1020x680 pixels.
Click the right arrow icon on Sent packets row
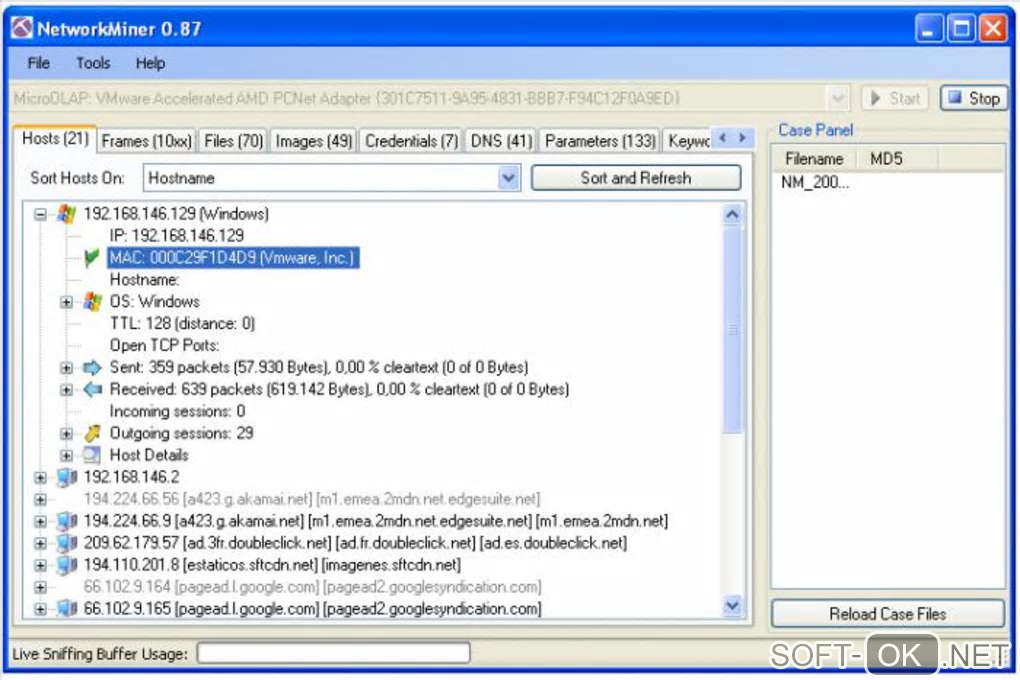[x=93, y=368]
